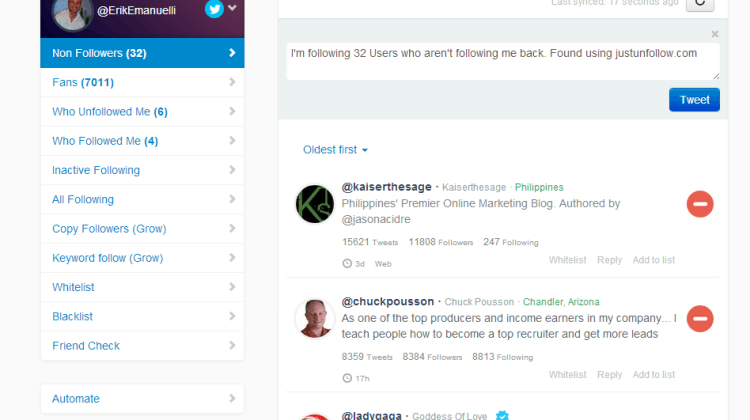Screen dimensions: 750x420
Task: Go to Inactive Following
Action: 142,170
